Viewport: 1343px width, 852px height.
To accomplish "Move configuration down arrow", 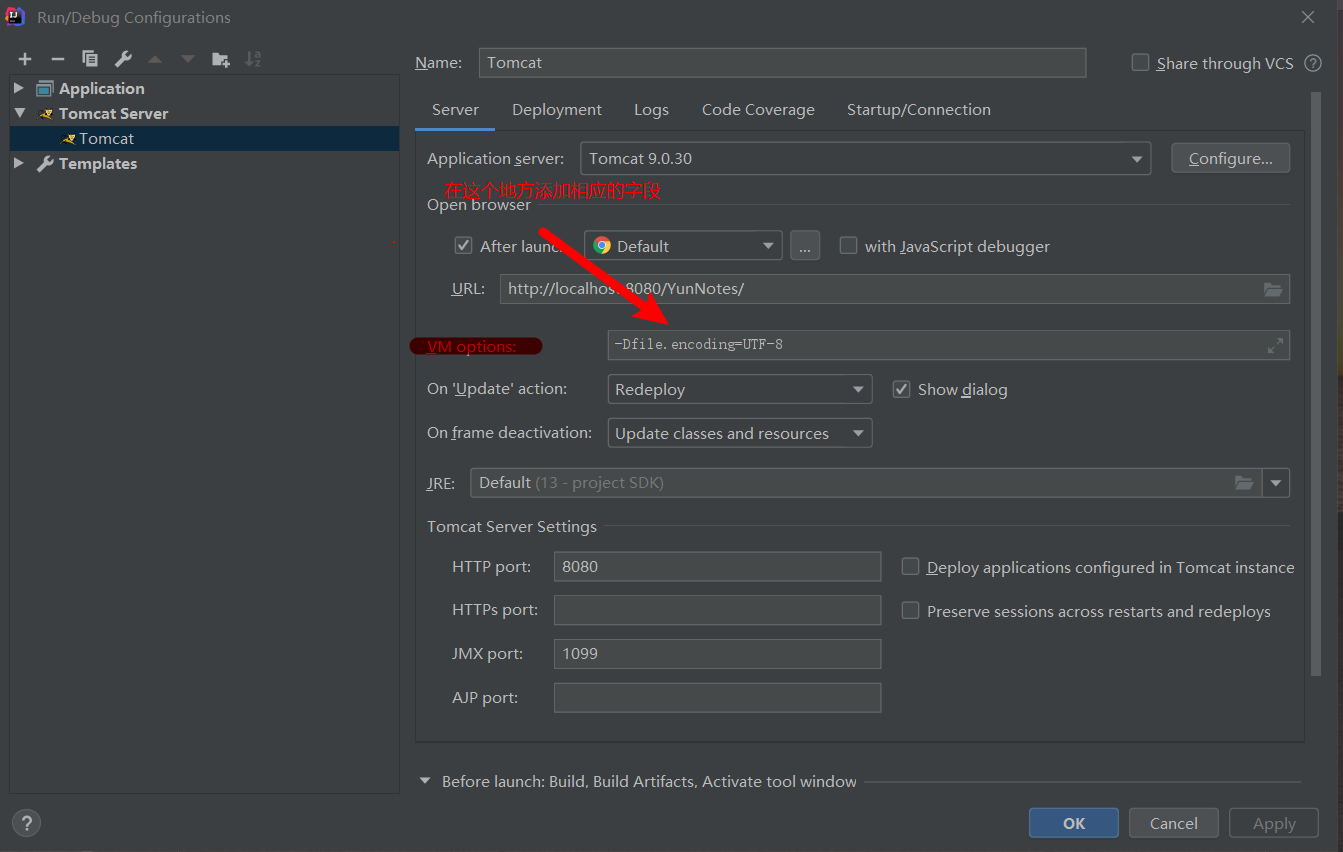I will click(x=188, y=59).
